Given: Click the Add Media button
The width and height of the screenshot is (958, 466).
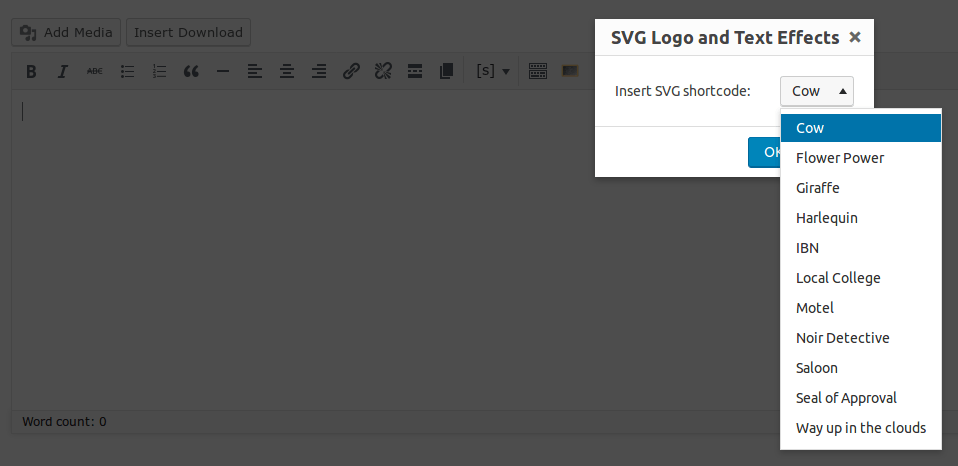Looking at the screenshot, I should tap(66, 32).
